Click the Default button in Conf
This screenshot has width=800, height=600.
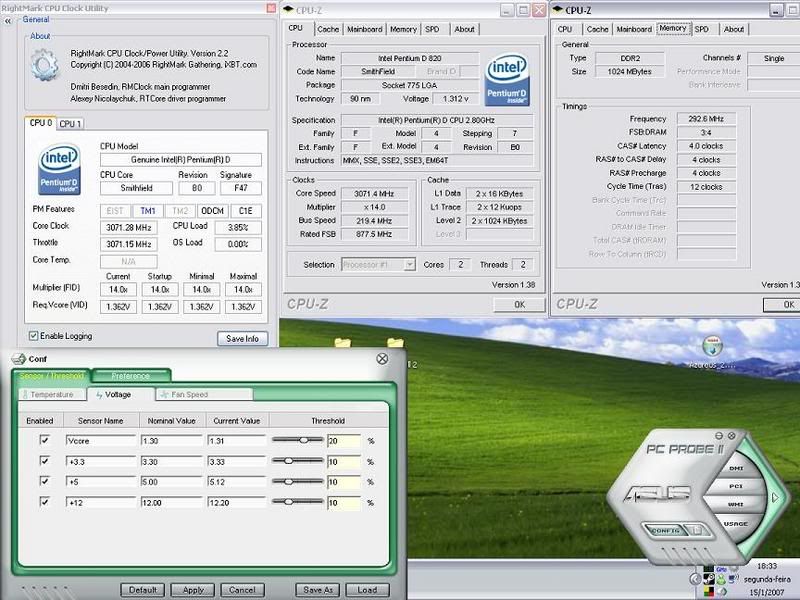pos(143,590)
